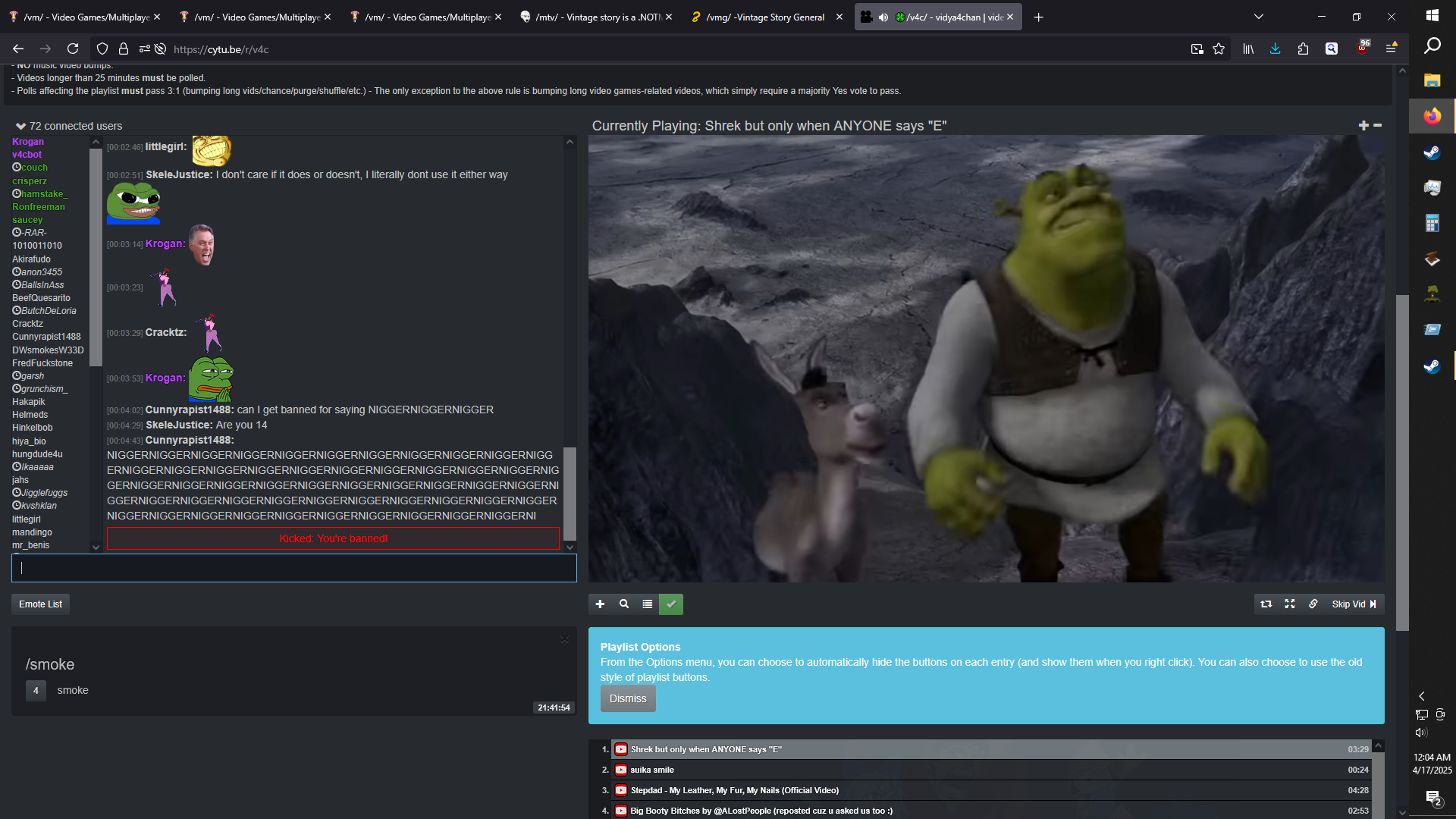Click the Skip Vid button
The width and height of the screenshot is (1456, 819).
coord(1354,604)
